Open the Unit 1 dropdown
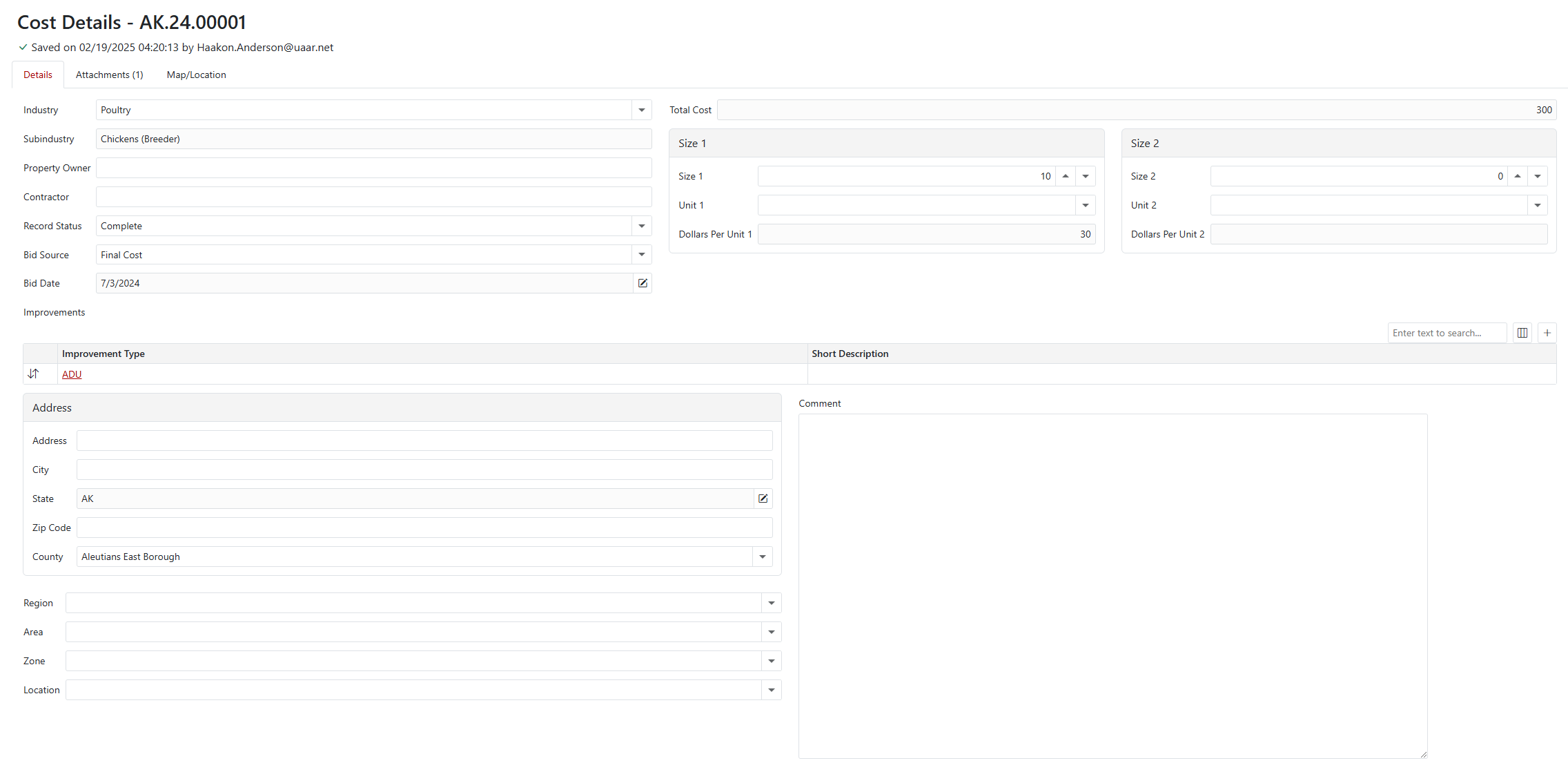This screenshot has width=1568, height=763. tap(1086, 205)
